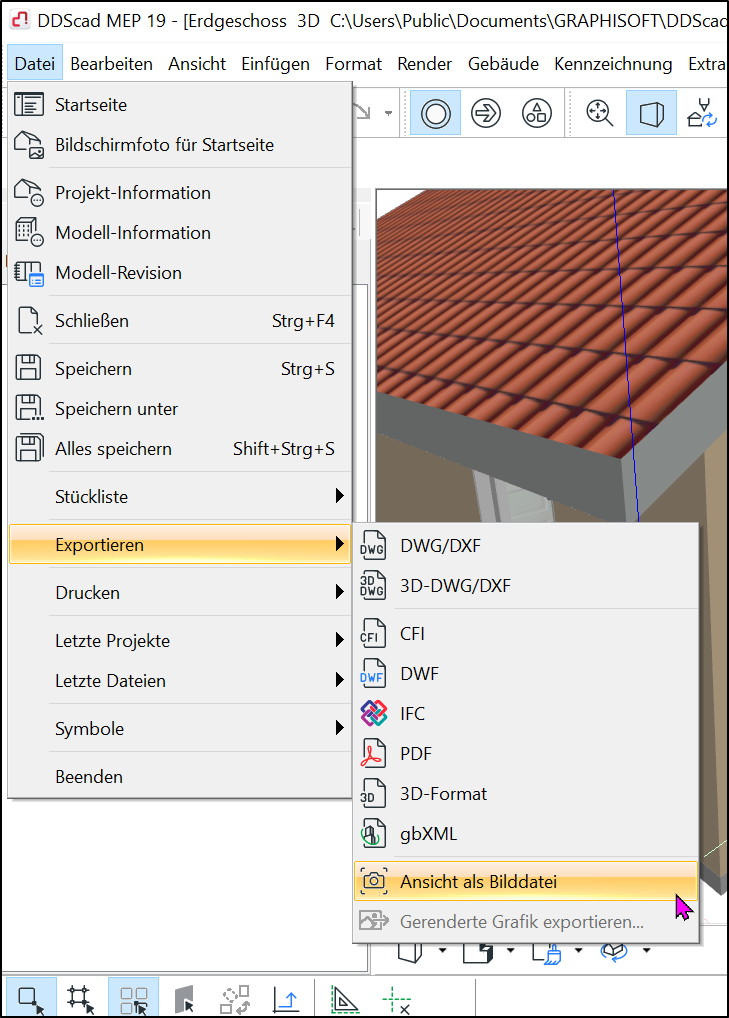Click the axis with upward arrow icon
This screenshot has width=729, height=1018.
point(286,999)
